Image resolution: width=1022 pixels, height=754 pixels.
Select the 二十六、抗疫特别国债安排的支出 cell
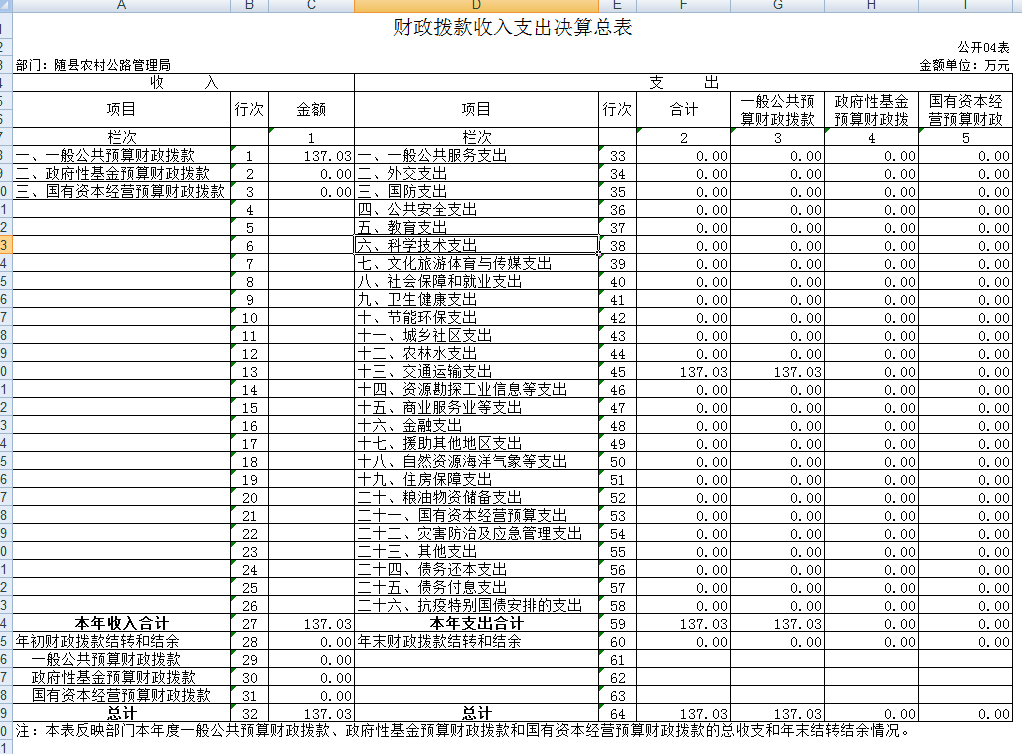[x=476, y=605]
